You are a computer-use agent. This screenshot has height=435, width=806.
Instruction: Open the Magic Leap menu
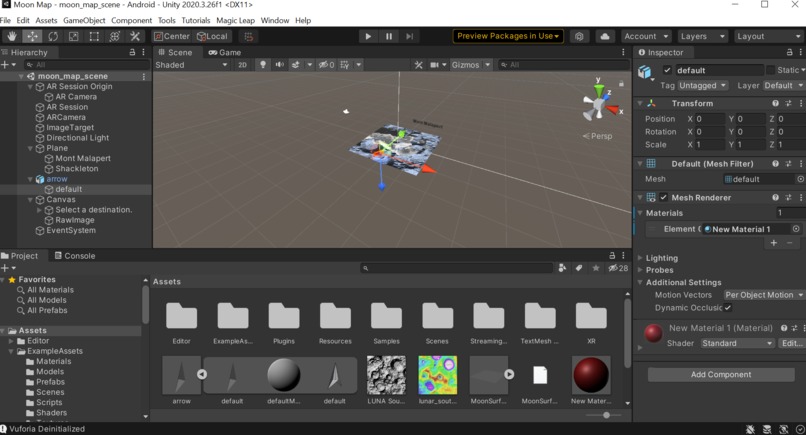point(235,21)
